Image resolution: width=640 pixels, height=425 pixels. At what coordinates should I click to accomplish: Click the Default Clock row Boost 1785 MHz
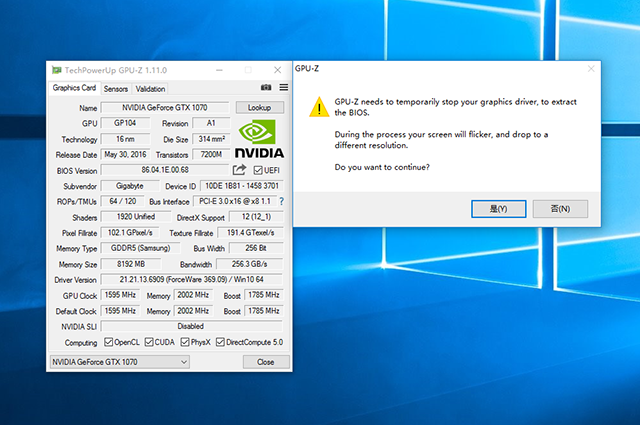tap(264, 311)
